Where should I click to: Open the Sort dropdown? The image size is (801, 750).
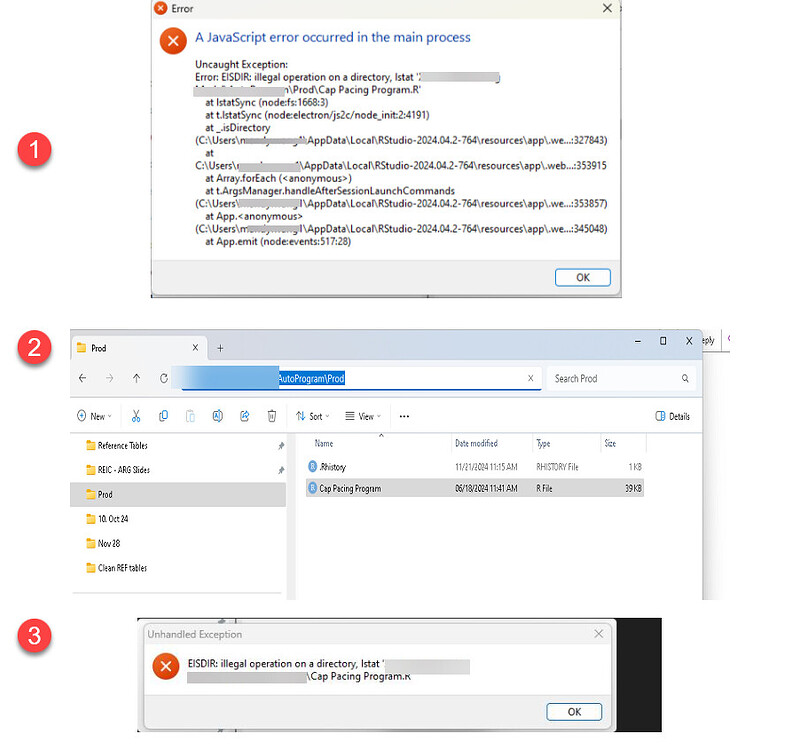[x=312, y=416]
